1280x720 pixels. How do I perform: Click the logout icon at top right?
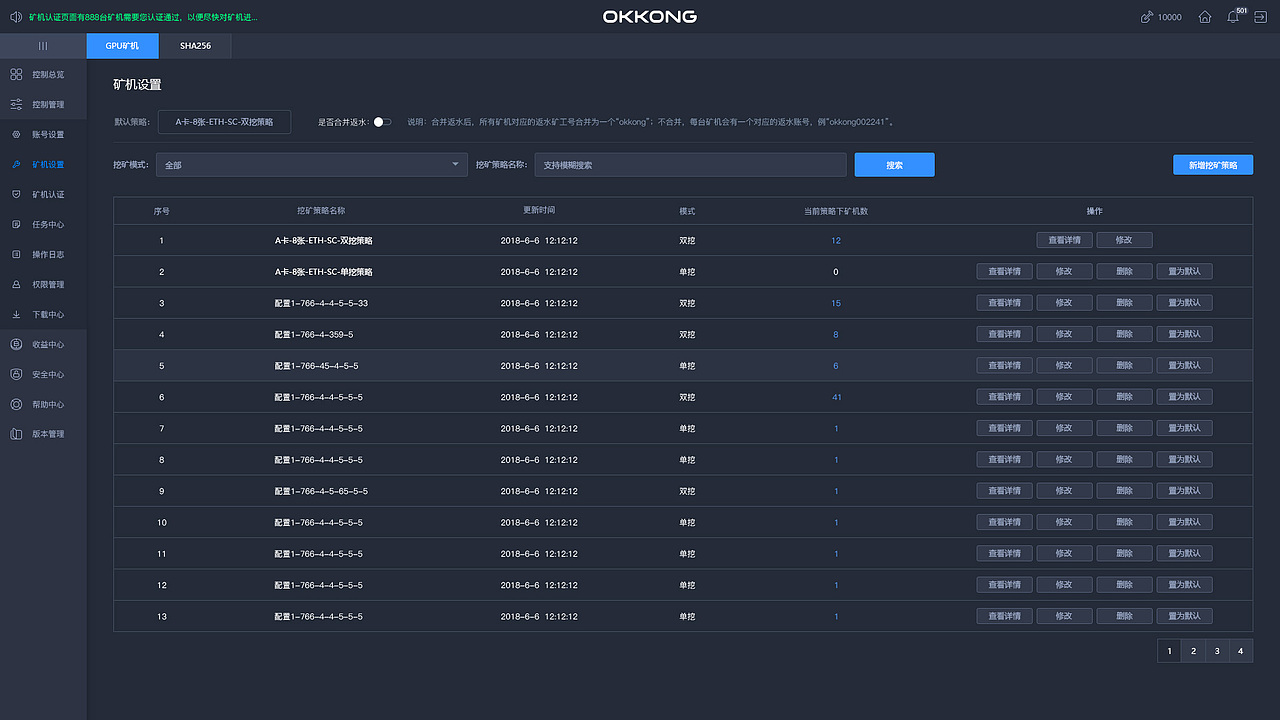[1263, 17]
